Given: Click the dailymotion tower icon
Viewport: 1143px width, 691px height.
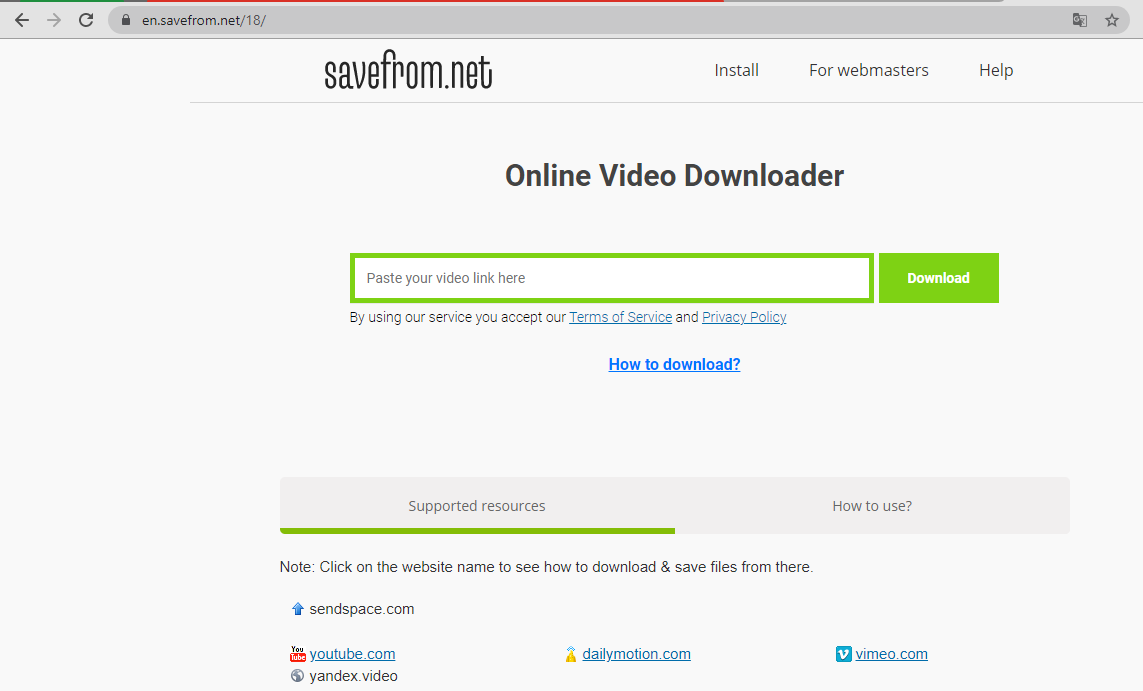Looking at the screenshot, I should tap(571, 654).
